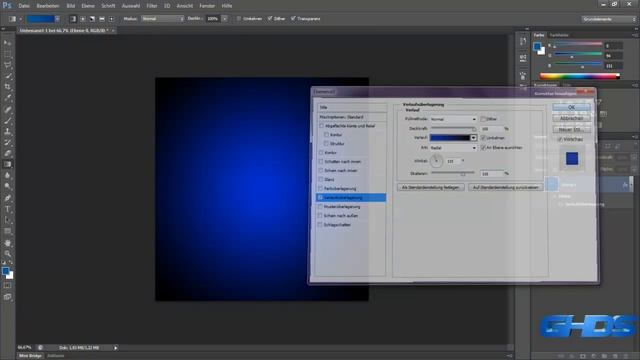640x360 pixels.
Task: Open Ebene menu
Action: coord(88,6)
